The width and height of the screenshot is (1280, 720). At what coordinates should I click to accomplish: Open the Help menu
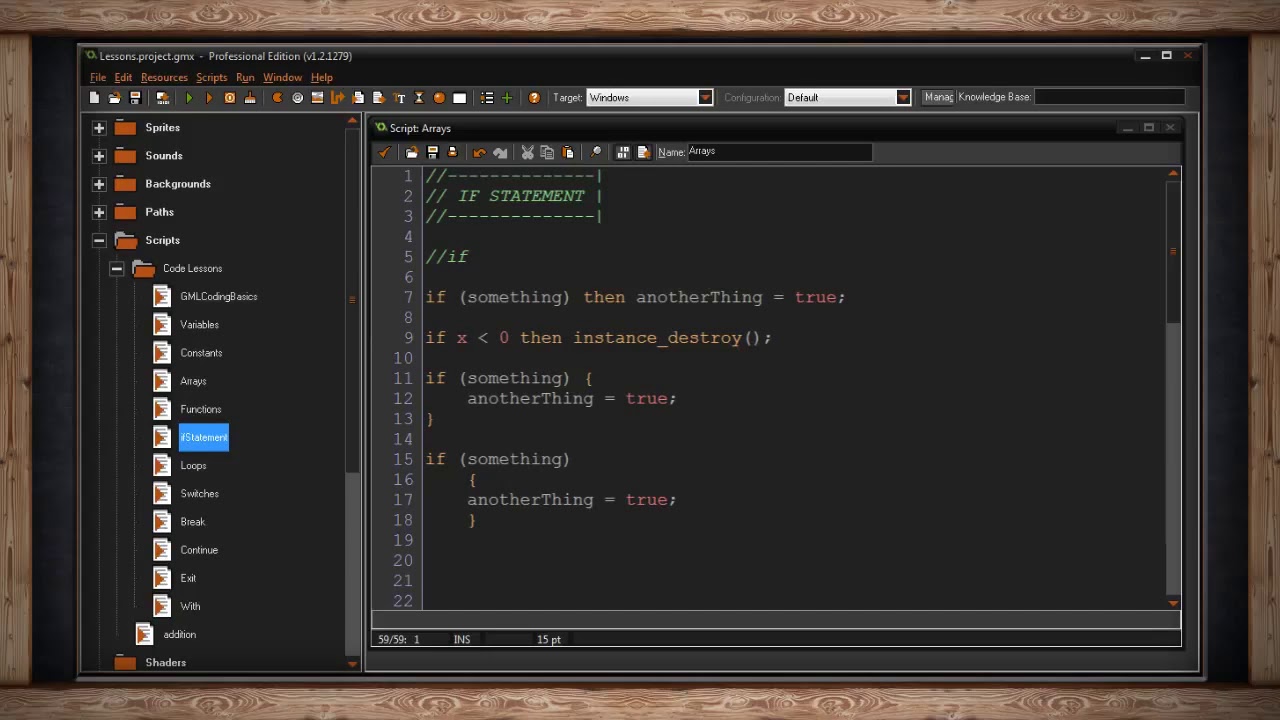[x=321, y=77]
